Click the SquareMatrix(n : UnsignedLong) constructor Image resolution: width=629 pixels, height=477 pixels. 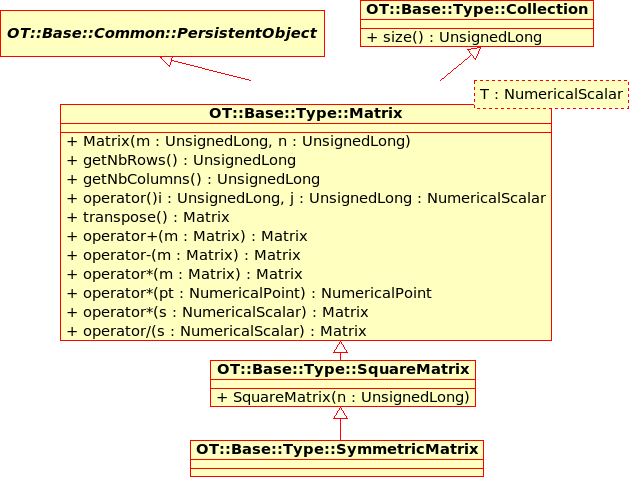pos(342,397)
